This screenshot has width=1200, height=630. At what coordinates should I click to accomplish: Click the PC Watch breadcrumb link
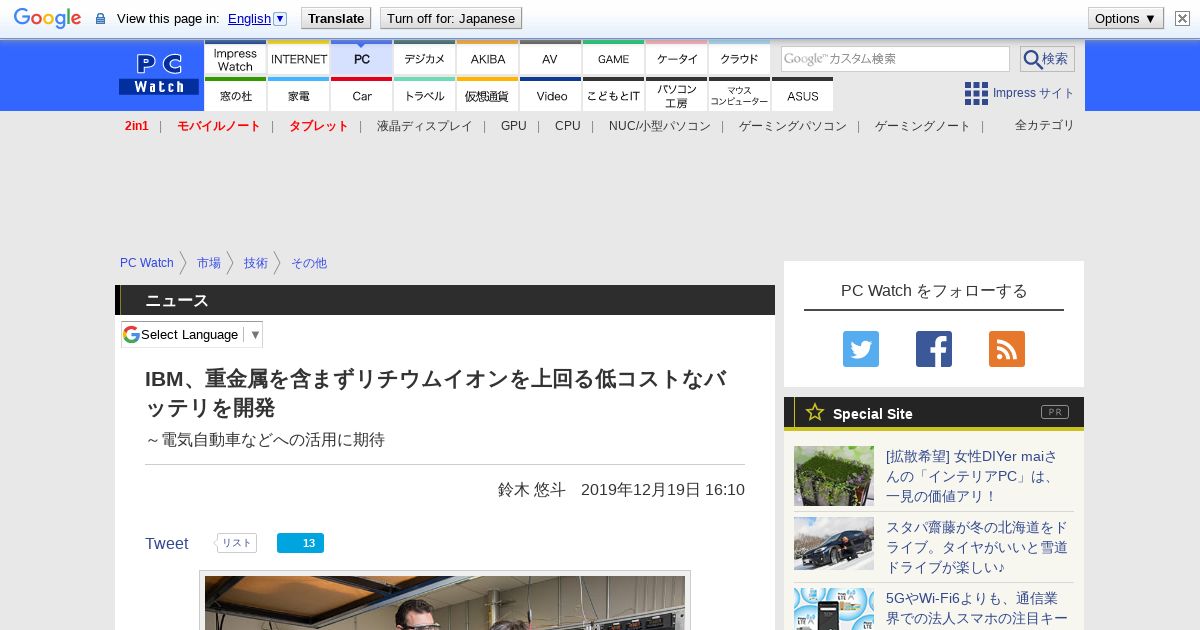pyautogui.click(x=147, y=263)
